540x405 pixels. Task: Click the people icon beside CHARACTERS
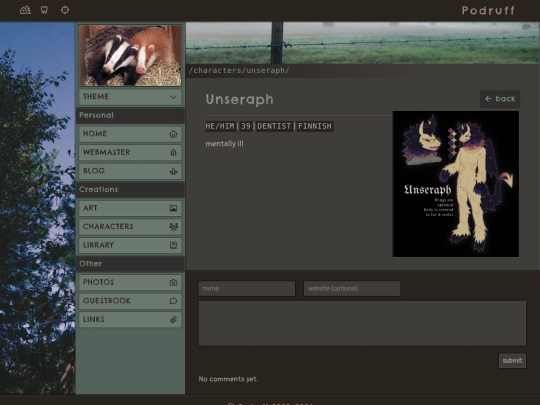coord(174,227)
